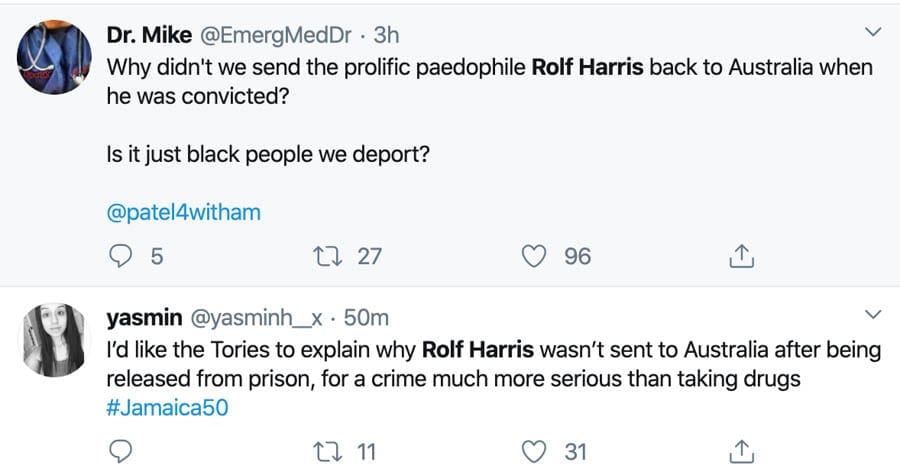Open yasmin's profile name

[x=144, y=318]
